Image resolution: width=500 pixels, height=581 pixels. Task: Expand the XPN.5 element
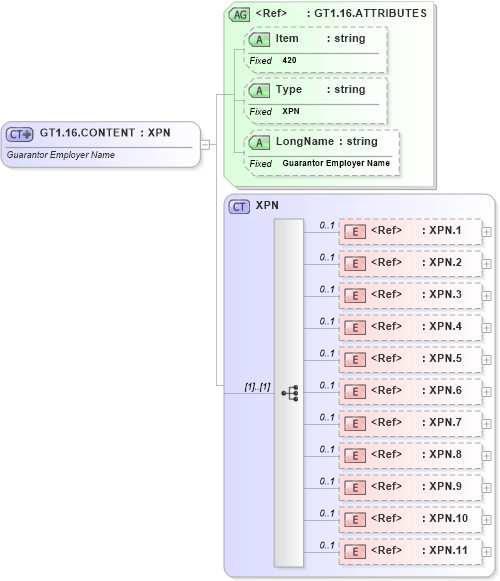[x=486, y=360]
